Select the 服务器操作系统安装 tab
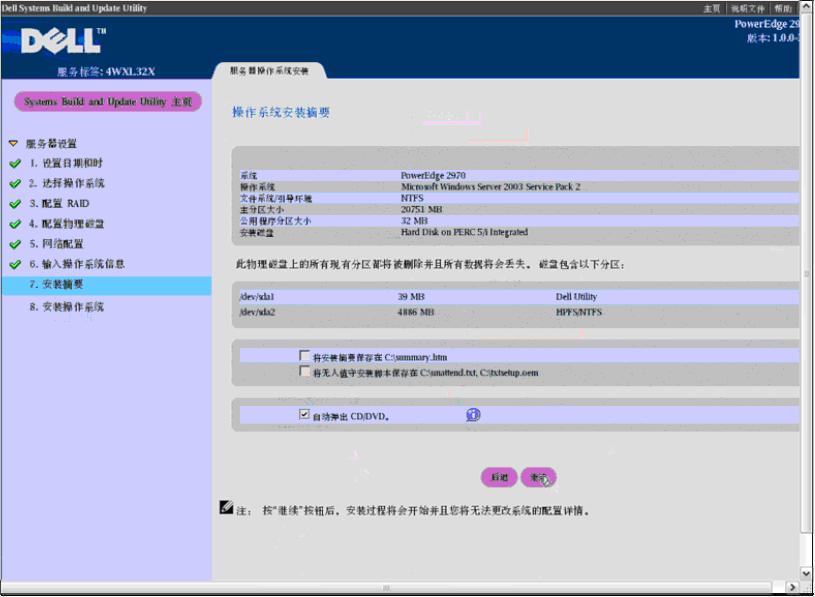The width and height of the screenshot is (815, 597). [x=269, y=71]
